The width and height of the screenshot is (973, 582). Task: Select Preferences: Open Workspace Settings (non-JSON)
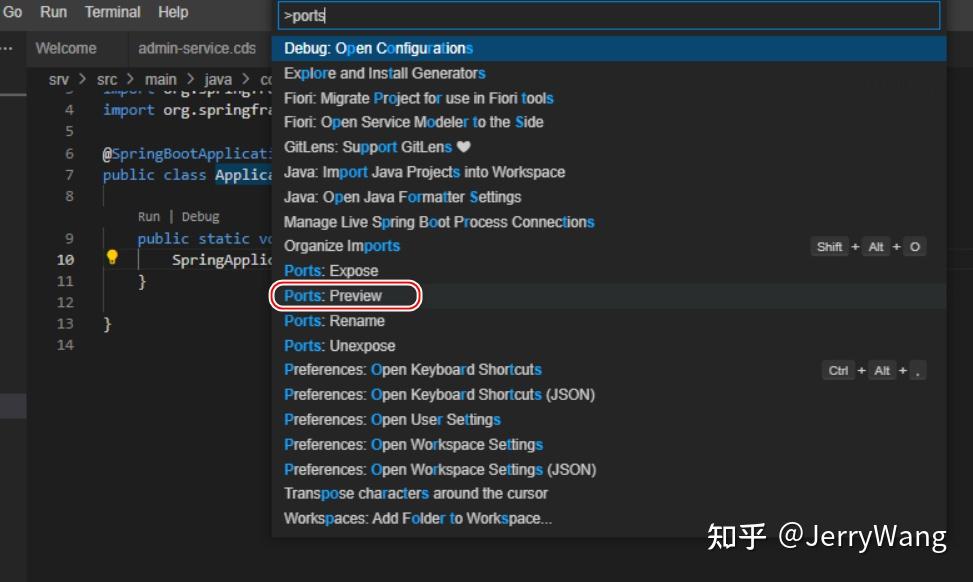tap(609, 444)
